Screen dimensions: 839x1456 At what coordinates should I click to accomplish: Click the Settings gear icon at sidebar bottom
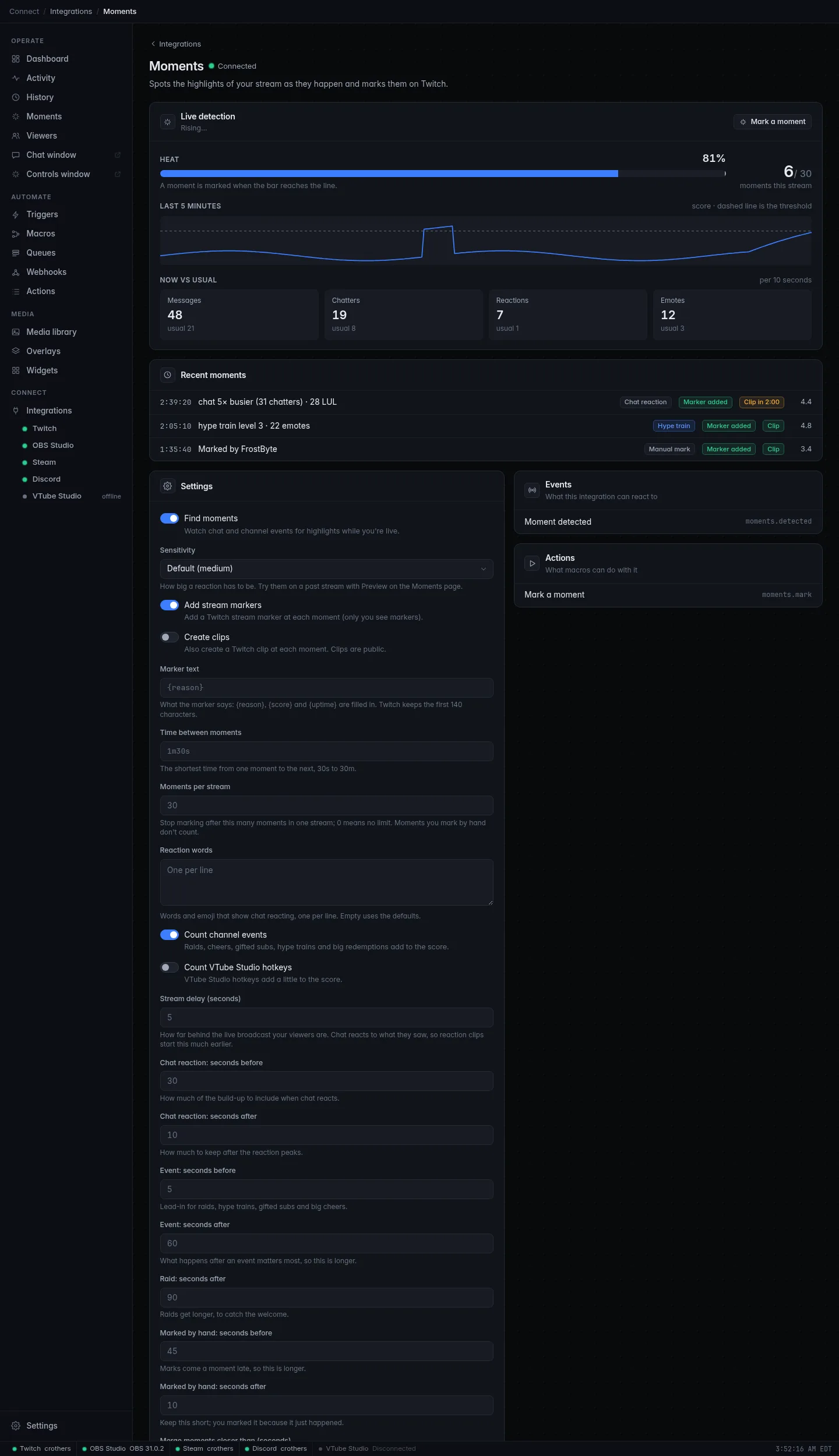tap(16, 1426)
